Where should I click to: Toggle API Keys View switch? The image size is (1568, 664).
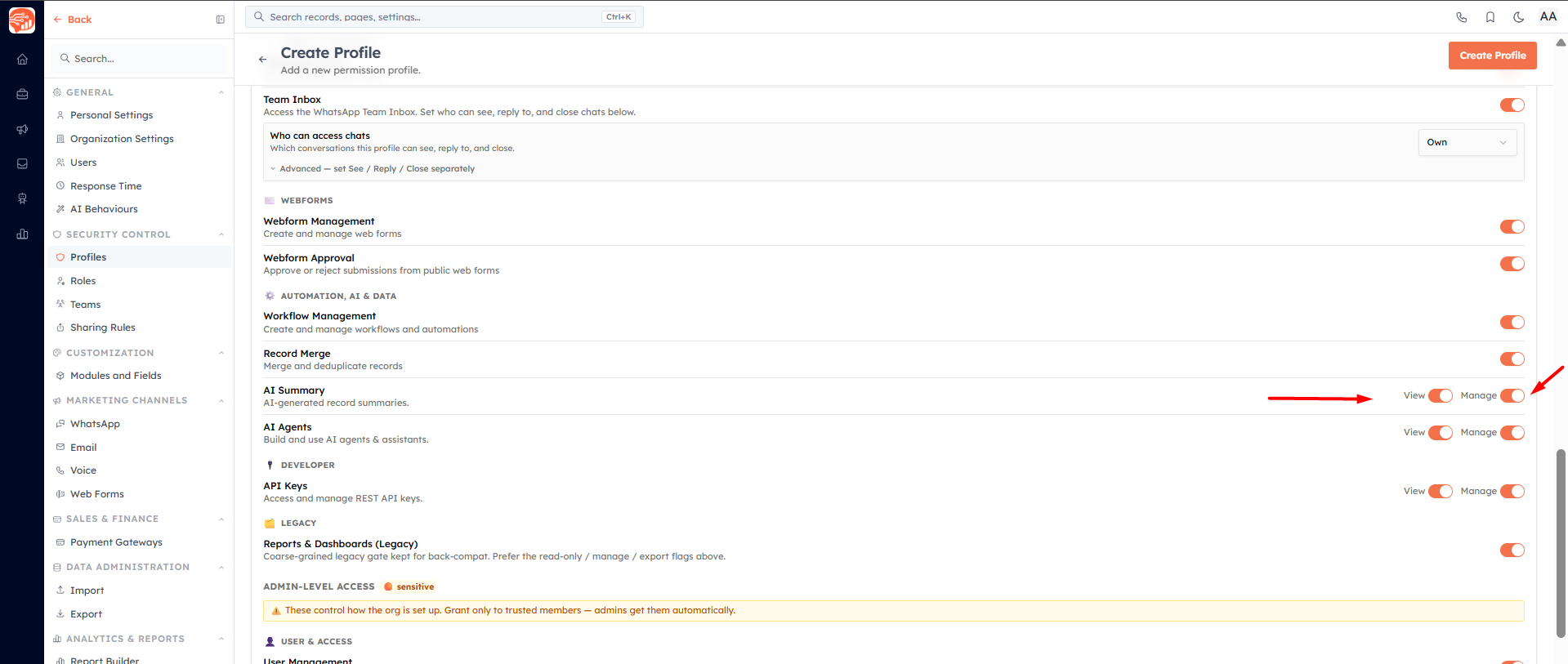click(x=1441, y=492)
